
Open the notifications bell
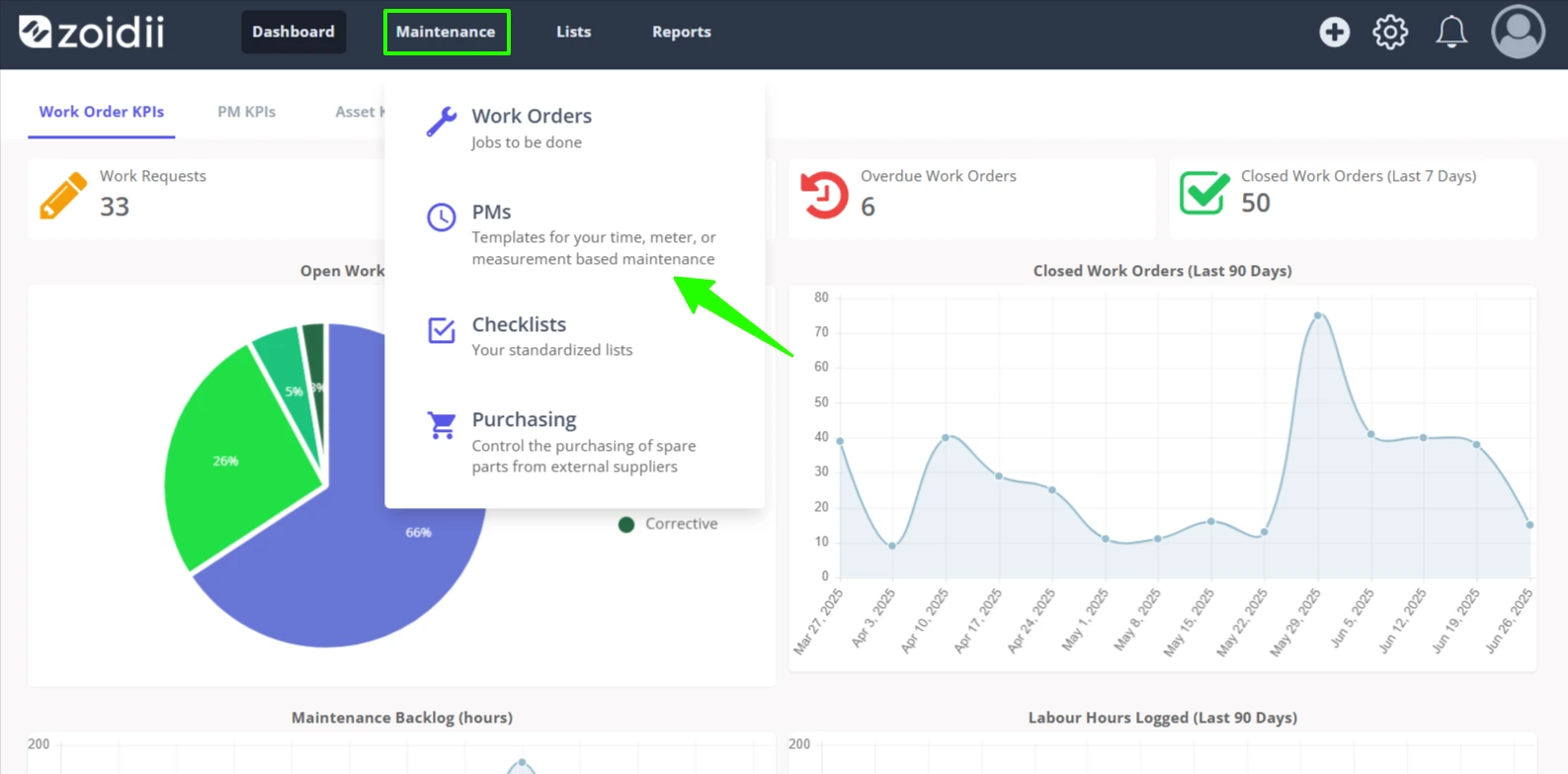pyautogui.click(x=1450, y=32)
